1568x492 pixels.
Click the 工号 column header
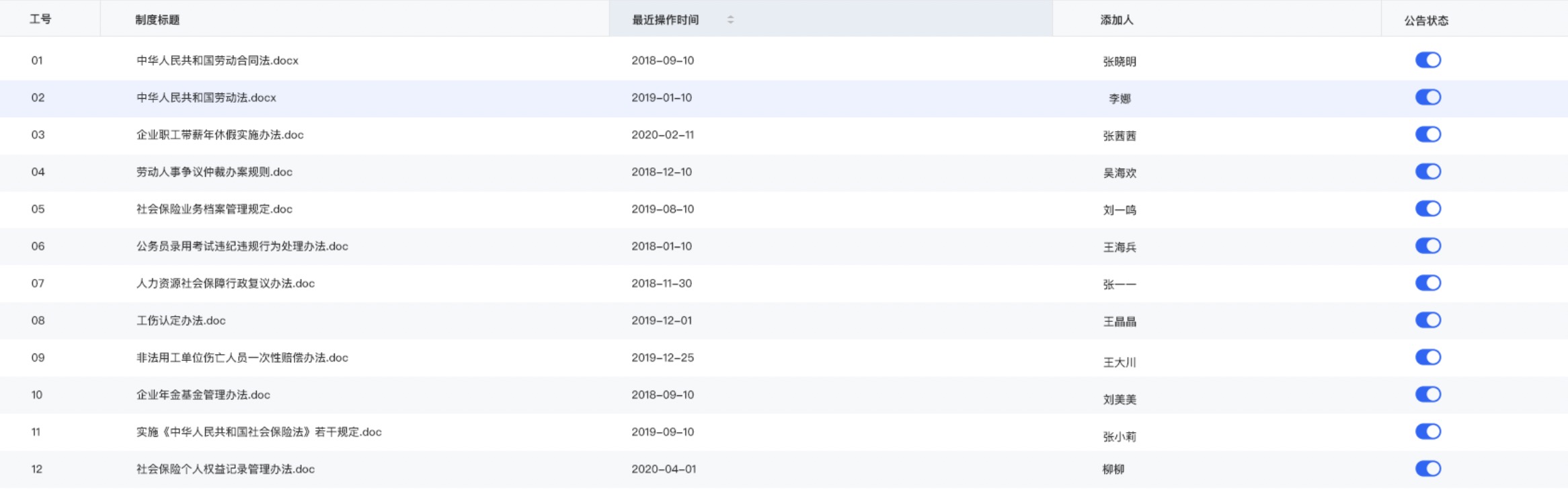[x=40, y=19]
